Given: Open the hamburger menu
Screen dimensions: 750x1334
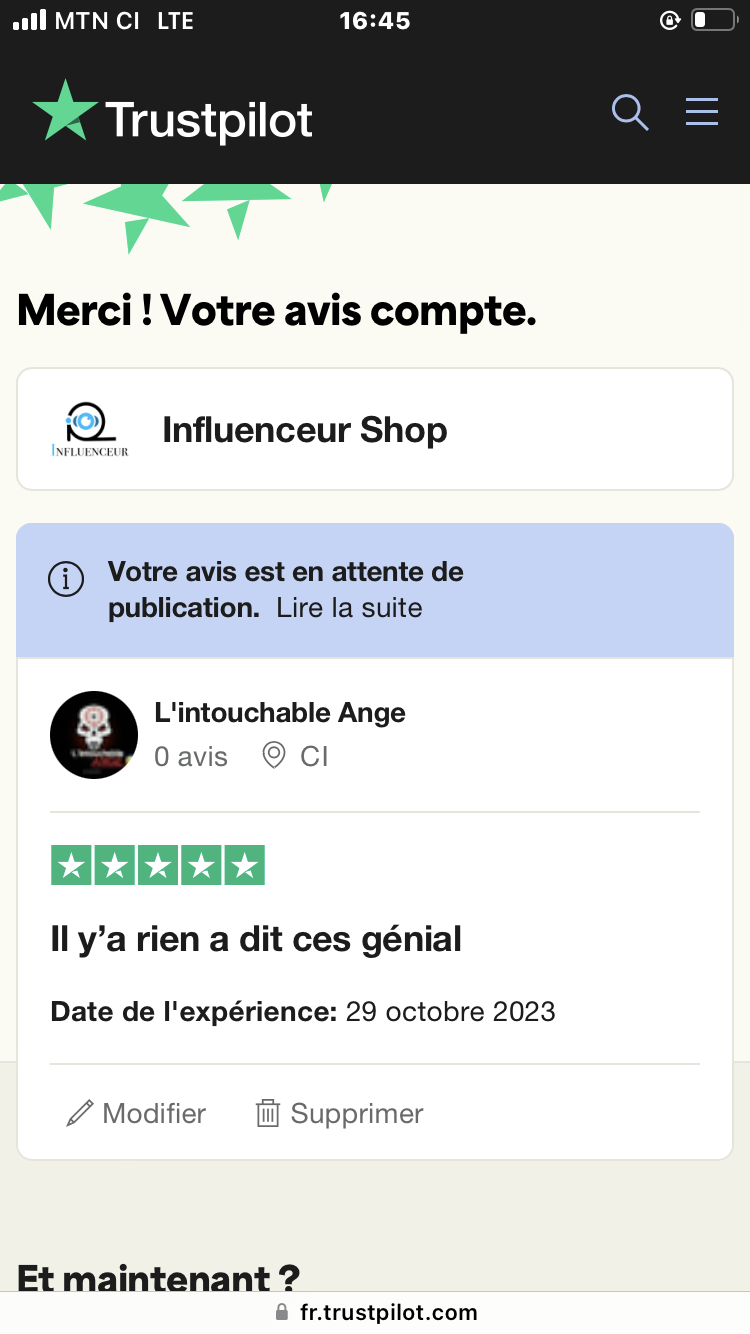Looking at the screenshot, I should (702, 112).
